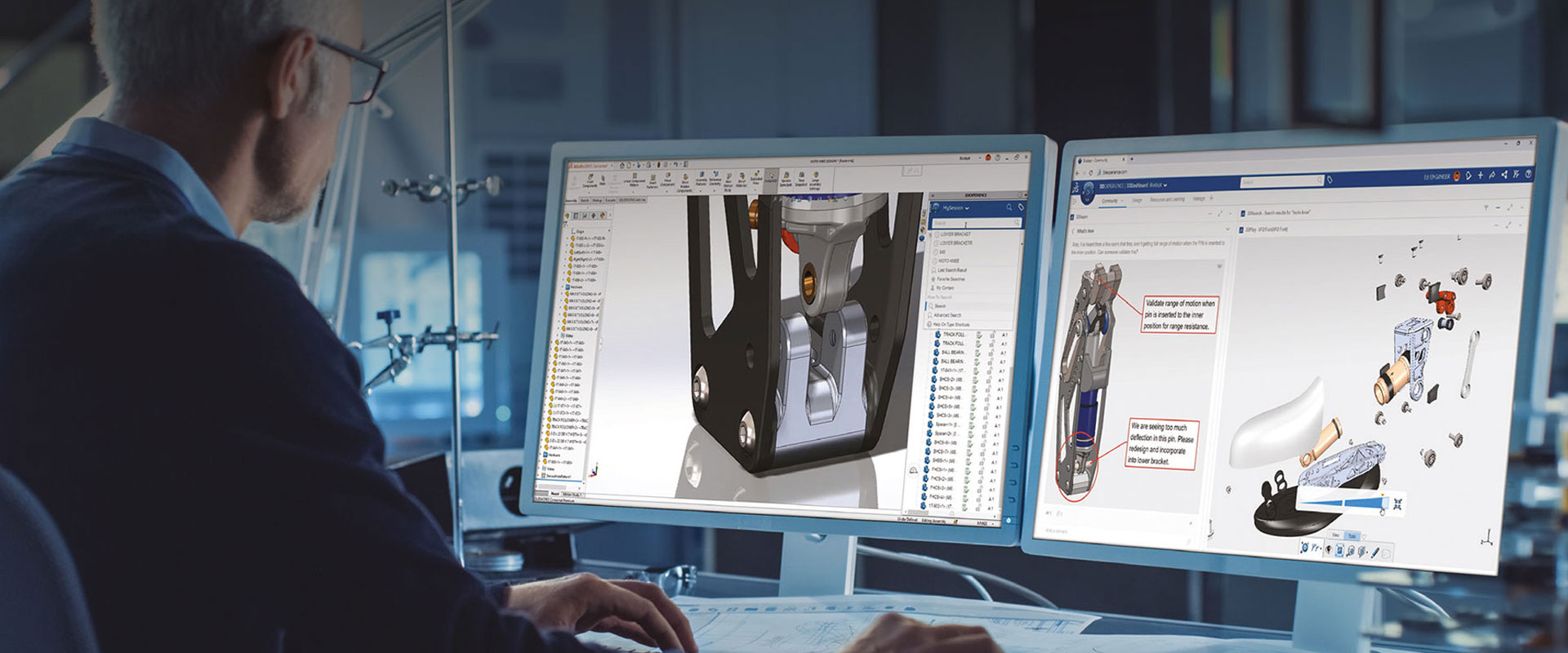Take a snapshot using Take Snapshot
This screenshot has height=653, width=1568.
[800, 180]
